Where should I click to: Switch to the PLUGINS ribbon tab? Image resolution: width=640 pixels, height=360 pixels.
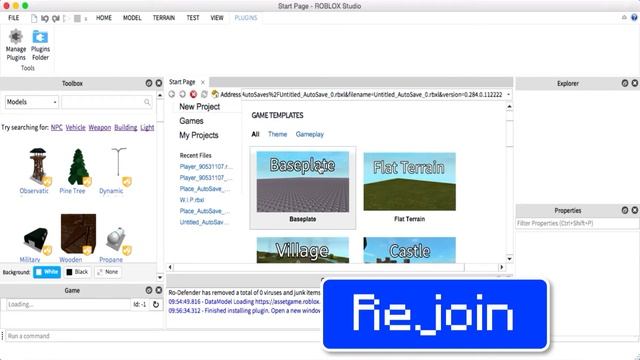tap(246, 18)
